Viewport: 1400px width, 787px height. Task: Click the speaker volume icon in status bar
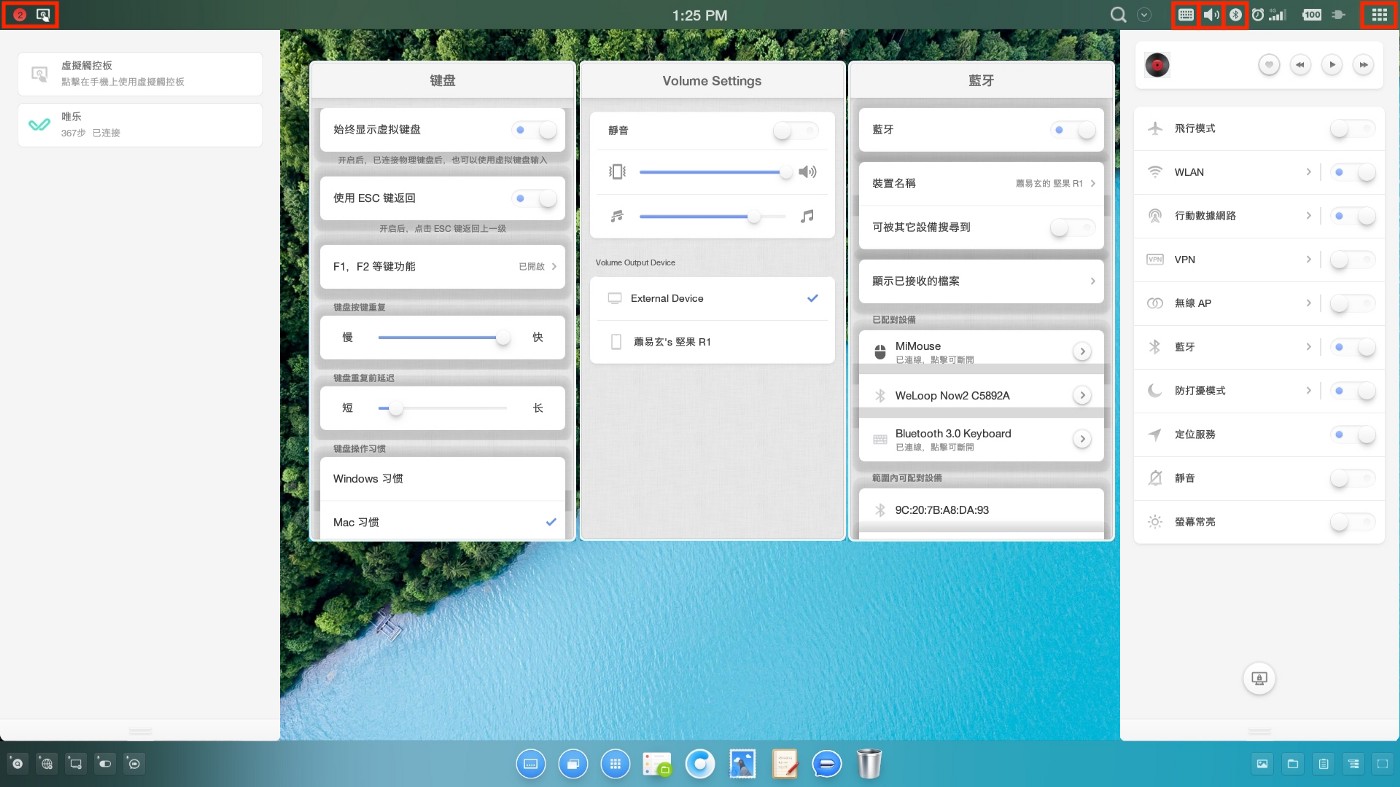point(1211,15)
